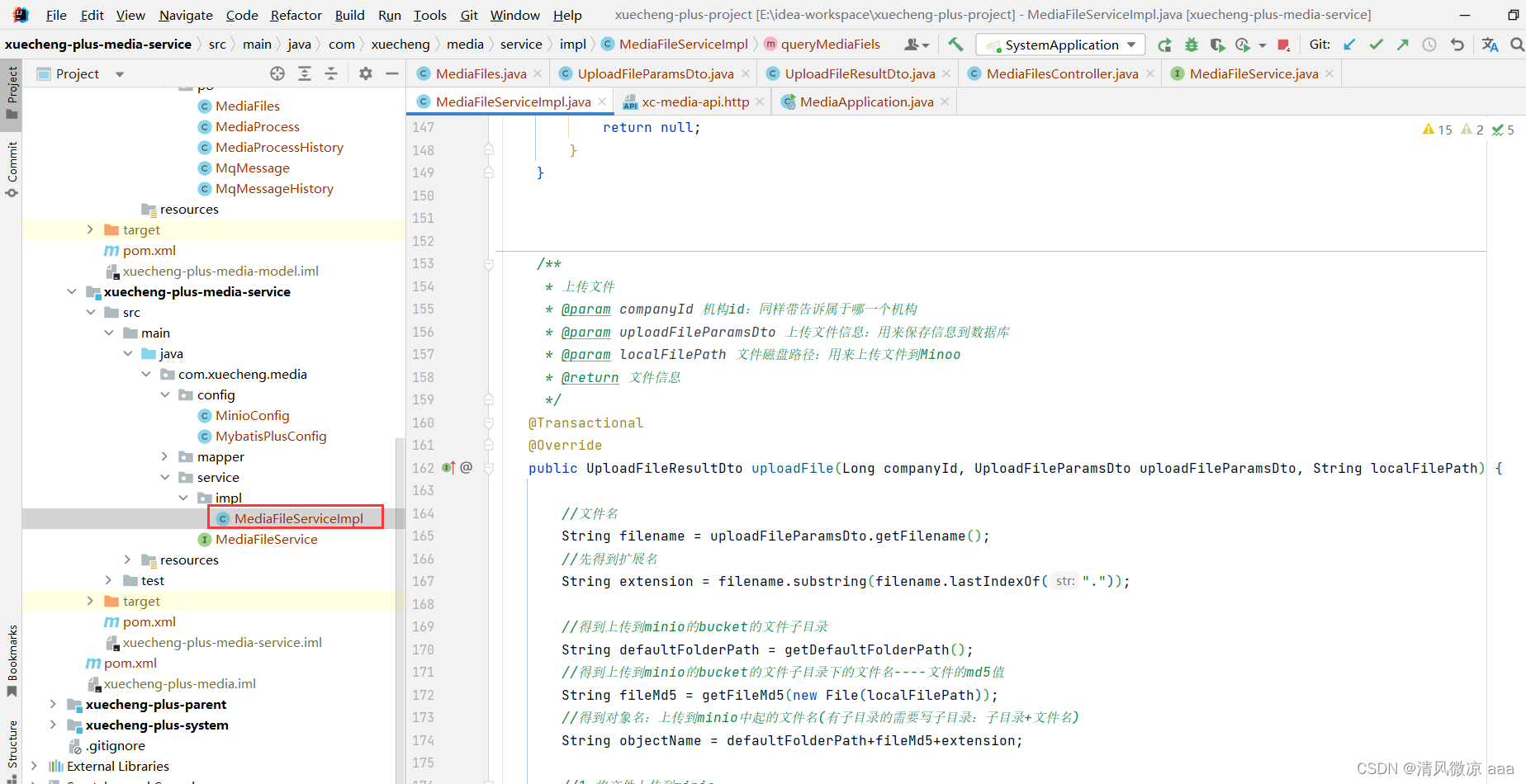Fold the Javadoc comment at line 153
Screen dimensions: 1526x784
tap(489, 264)
